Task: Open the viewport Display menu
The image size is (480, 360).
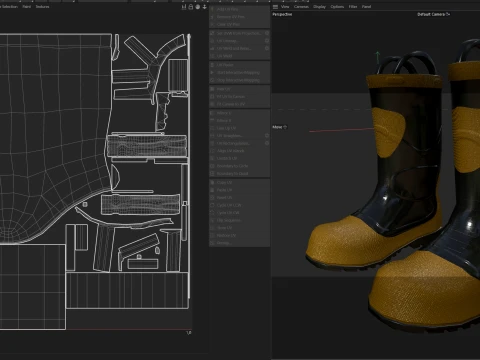Action: tap(319, 7)
